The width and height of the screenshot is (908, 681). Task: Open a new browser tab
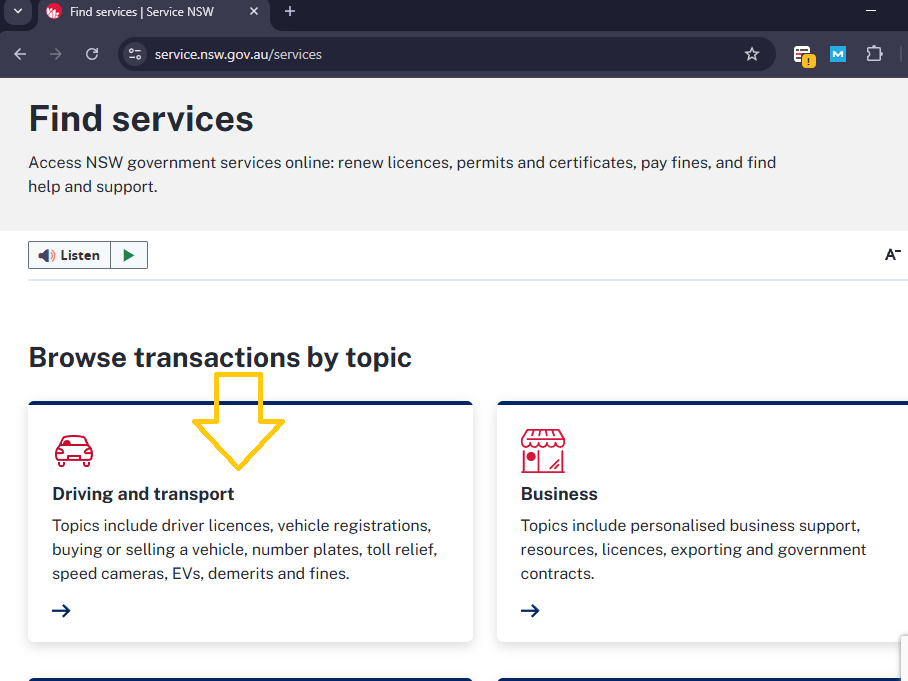pyautogui.click(x=290, y=12)
